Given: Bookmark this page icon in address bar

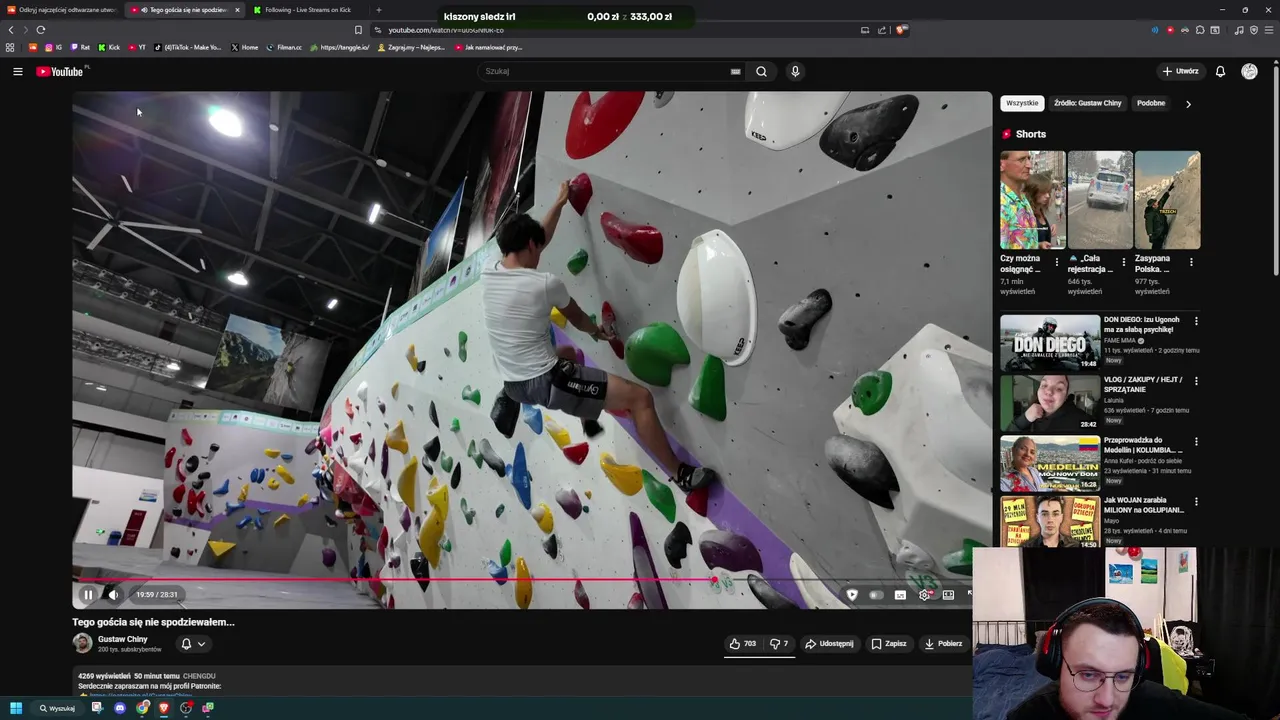Looking at the screenshot, I should 358,30.
